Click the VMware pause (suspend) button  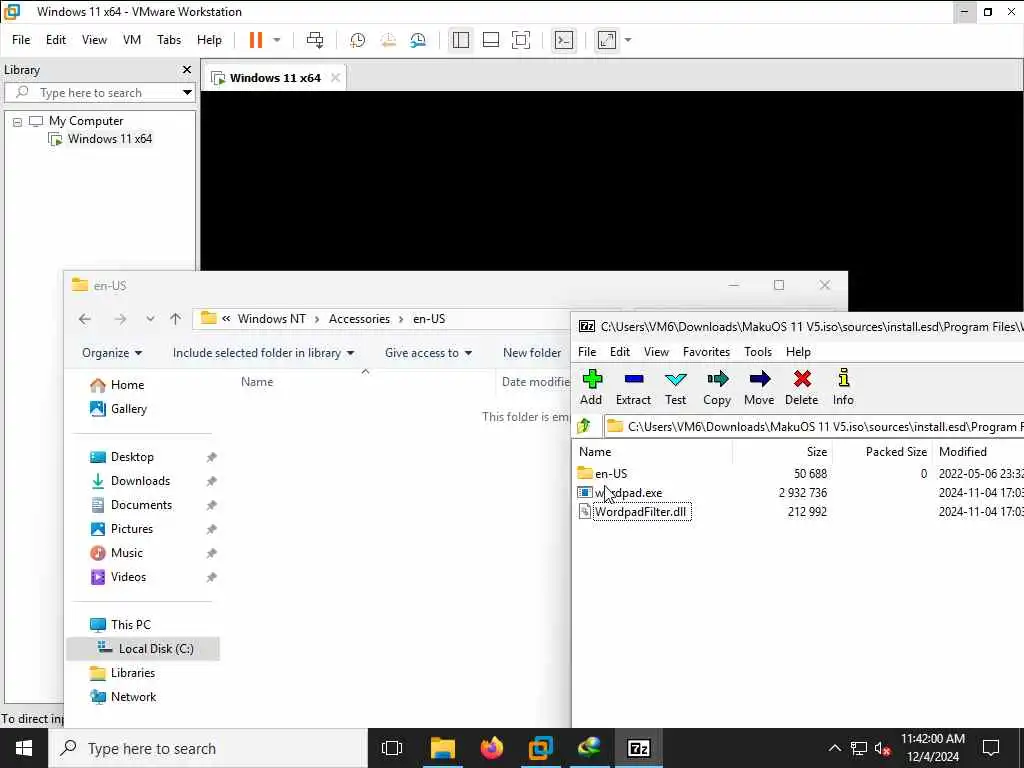coord(255,40)
